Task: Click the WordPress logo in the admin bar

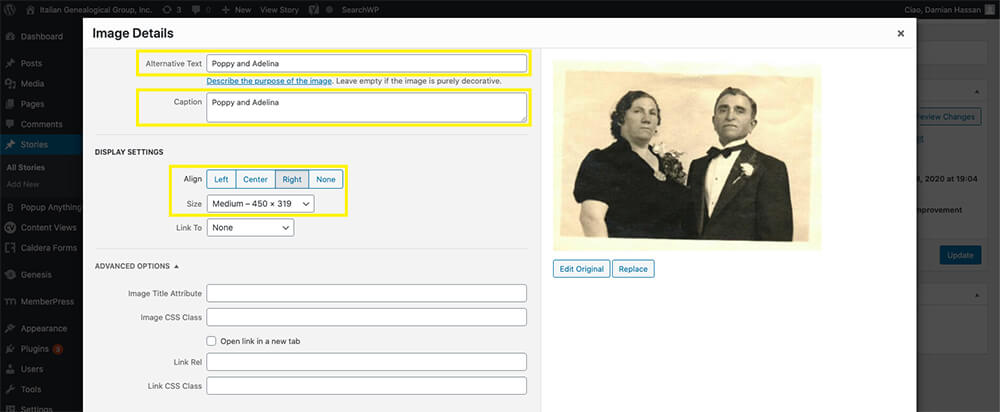Action: tap(10, 10)
